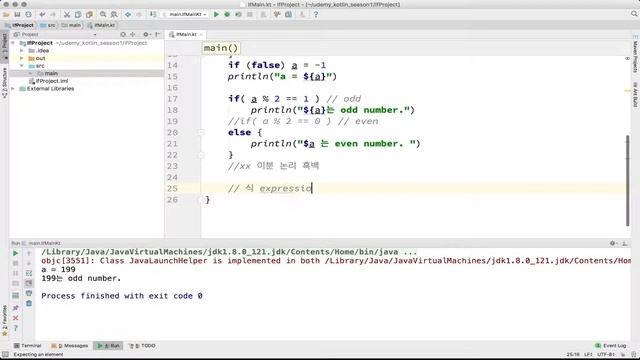
Task: Click the Paste icon in toolbar
Action: click(89, 14)
